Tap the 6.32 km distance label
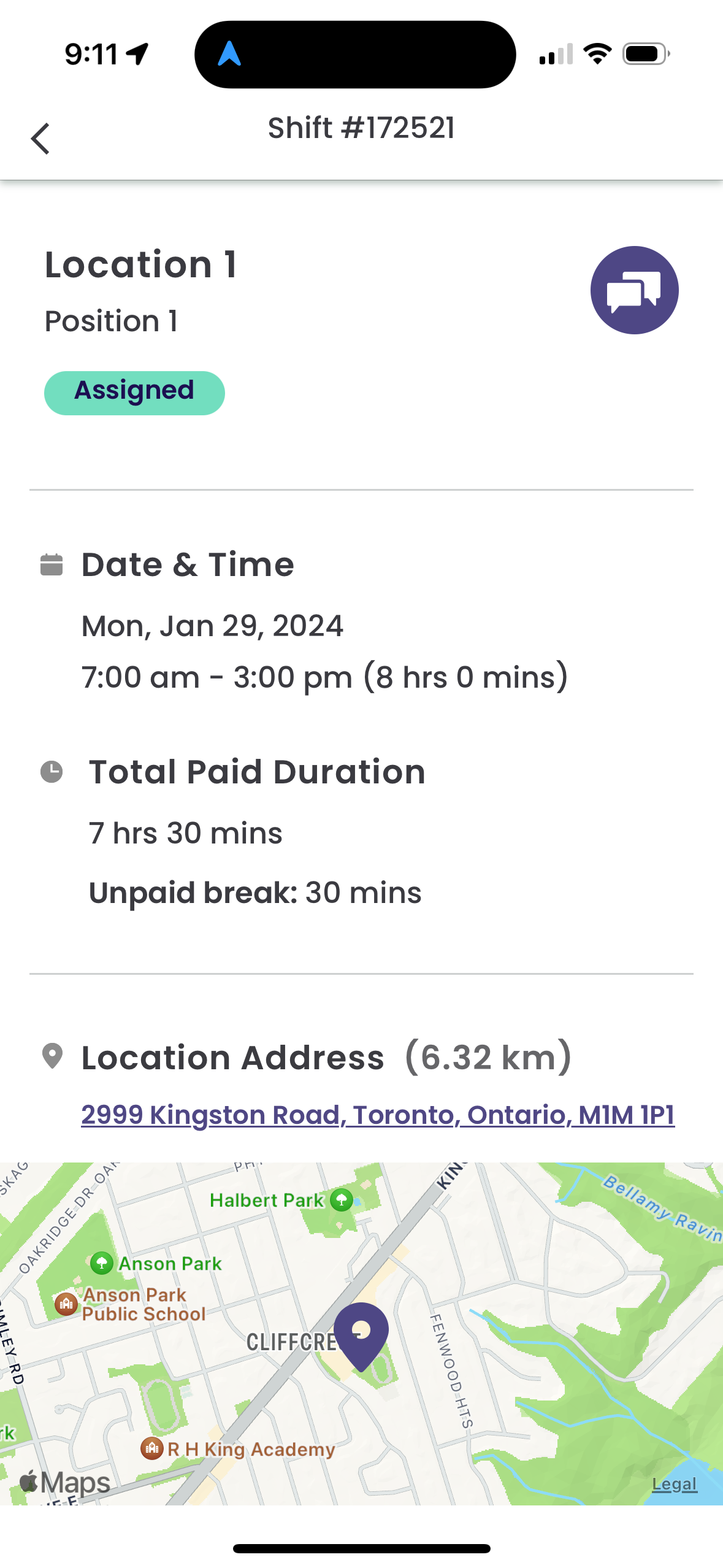Screen dimensions: 723x1568 click(x=488, y=1057)
